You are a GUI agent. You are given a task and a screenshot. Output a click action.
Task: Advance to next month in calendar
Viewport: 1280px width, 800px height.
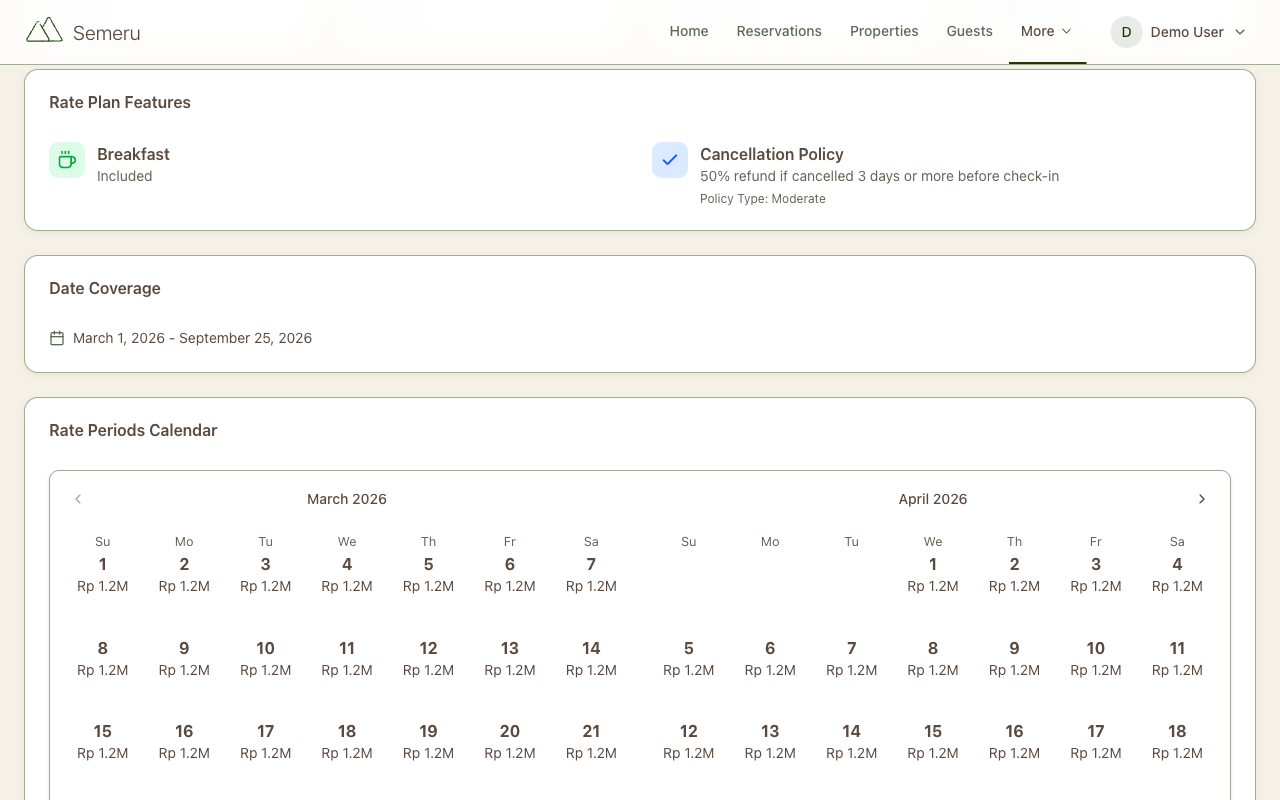1202,499
